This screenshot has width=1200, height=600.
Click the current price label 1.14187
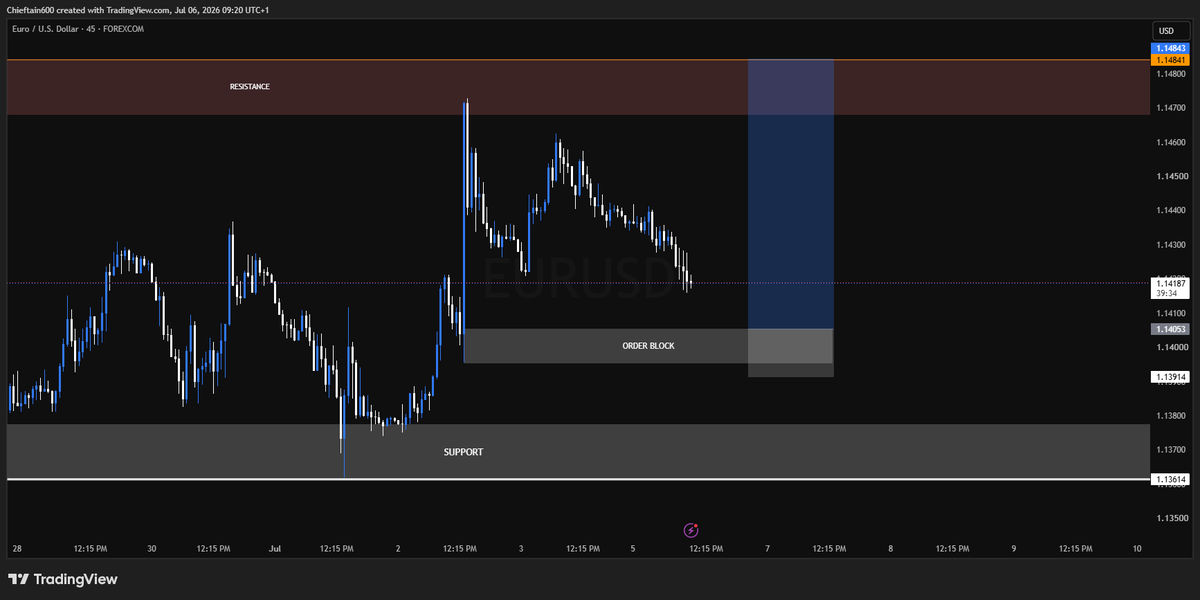(x=1171, y=284)
